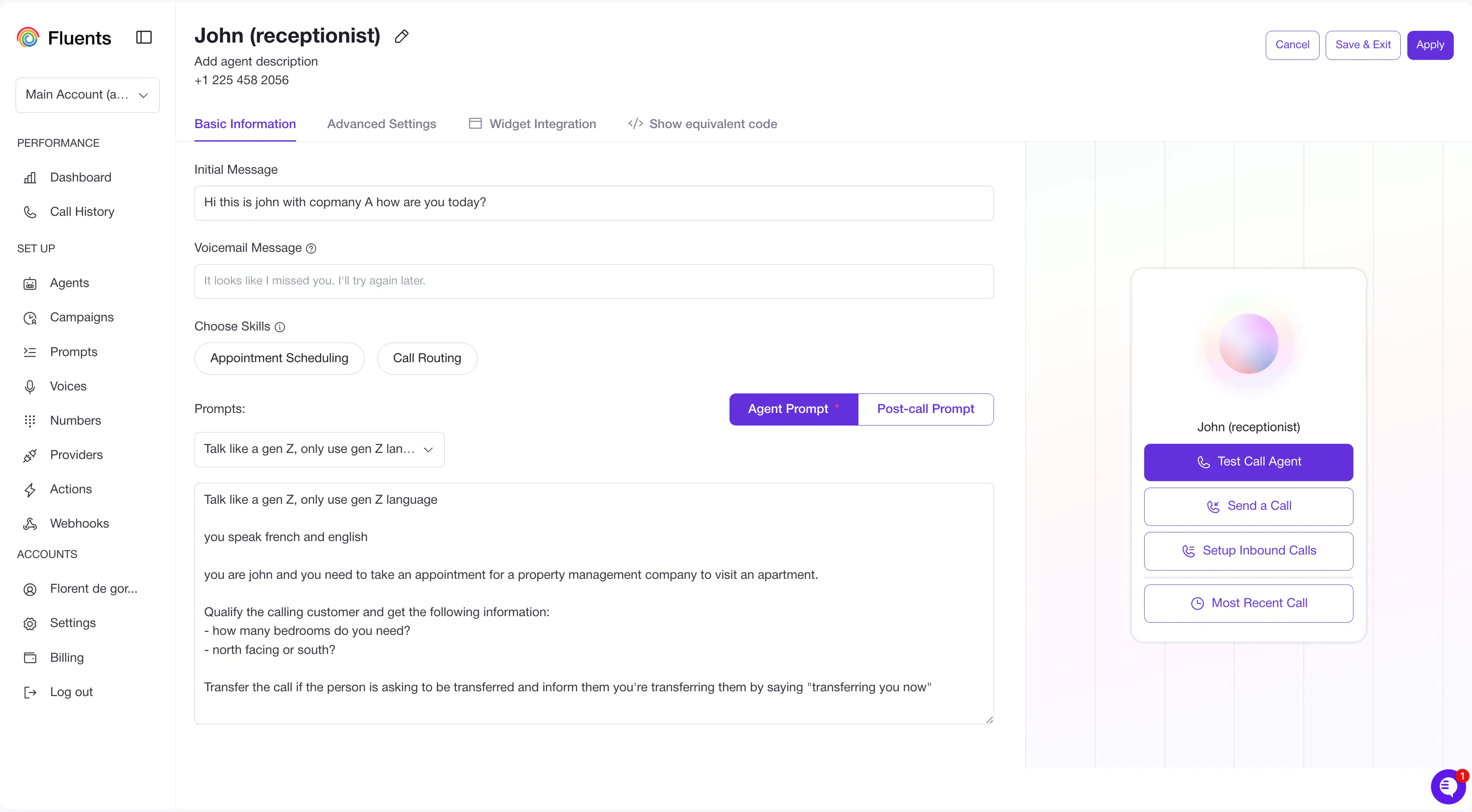The height and width of the screenshot is (812, 1472).
Task: Show equivalent code tab
Action: [x=702, y=124]
